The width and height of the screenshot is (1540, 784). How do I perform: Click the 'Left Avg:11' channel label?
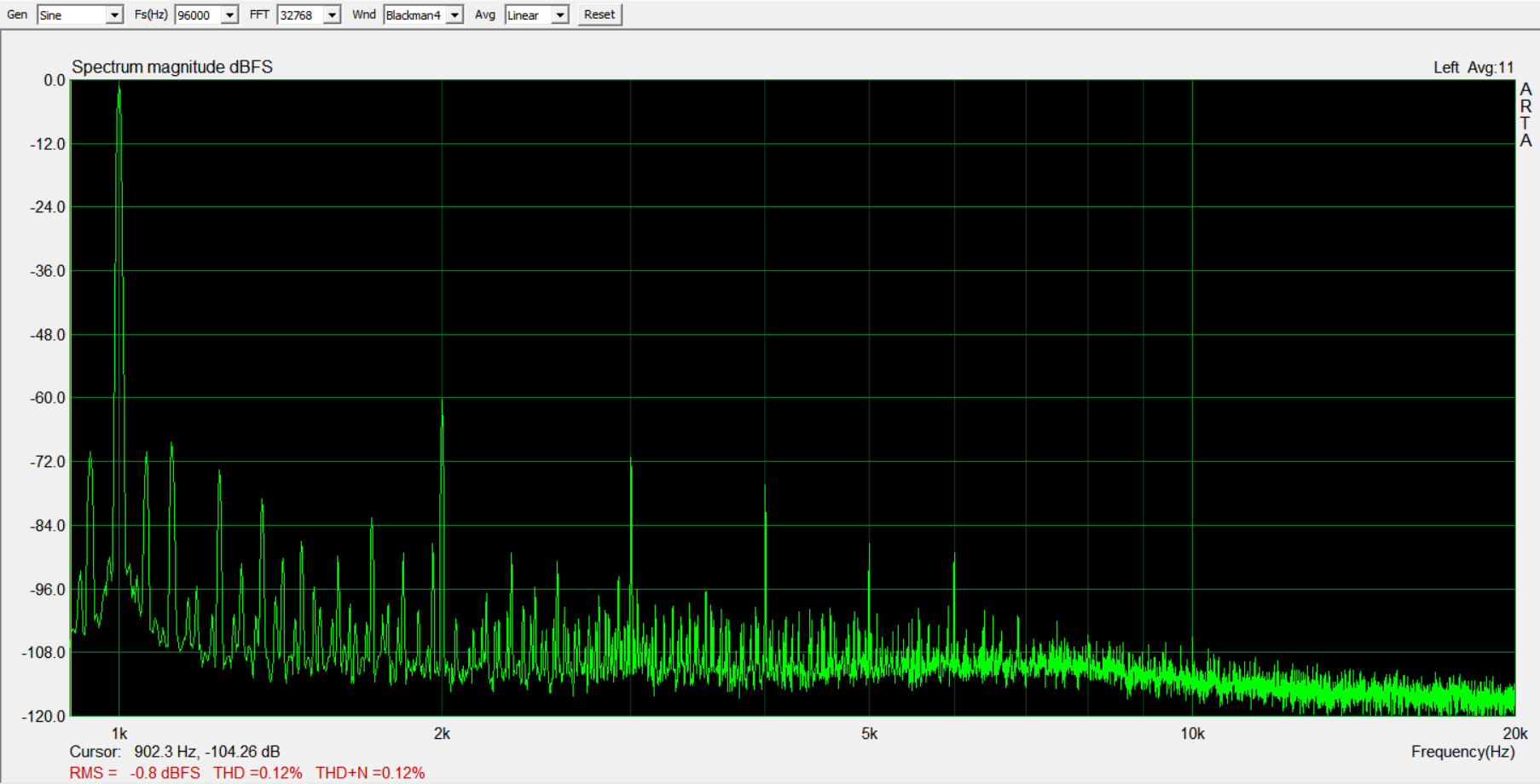coord(1473,67)
